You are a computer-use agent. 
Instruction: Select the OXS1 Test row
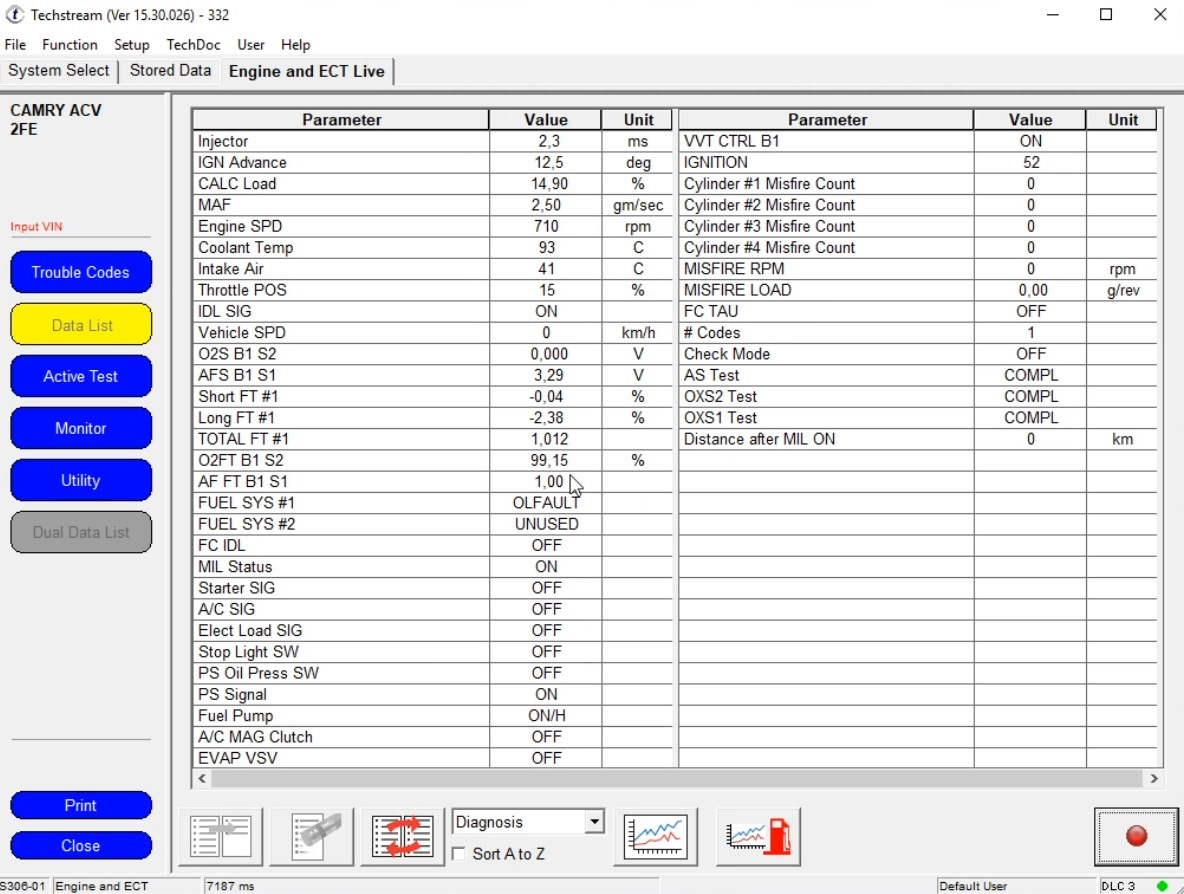(x=917, y=418)
